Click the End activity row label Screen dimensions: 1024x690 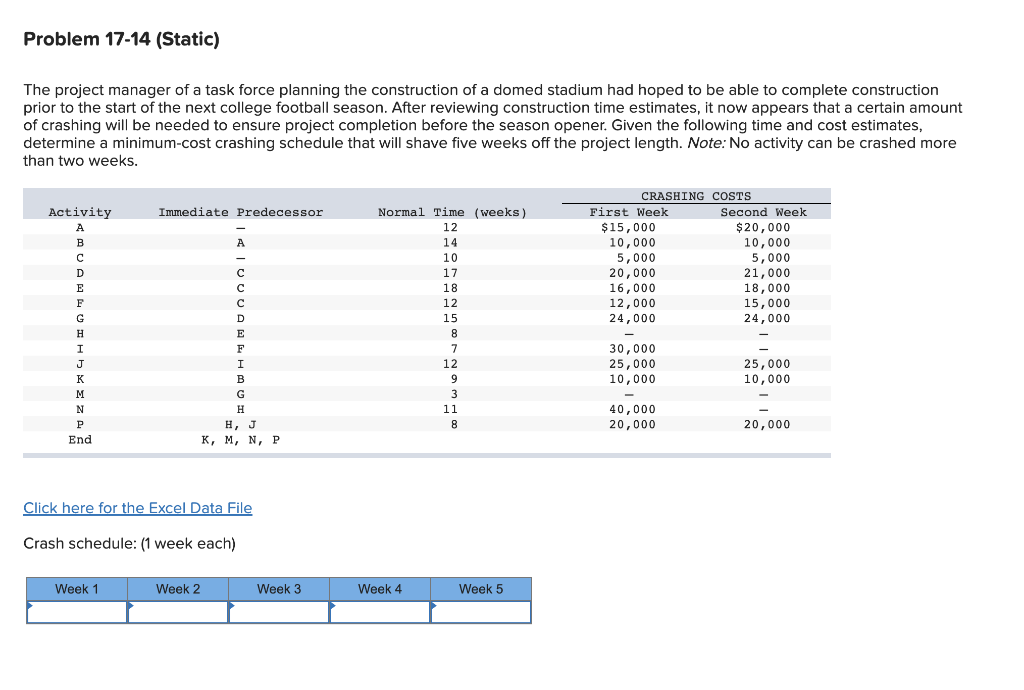point(80,440)
